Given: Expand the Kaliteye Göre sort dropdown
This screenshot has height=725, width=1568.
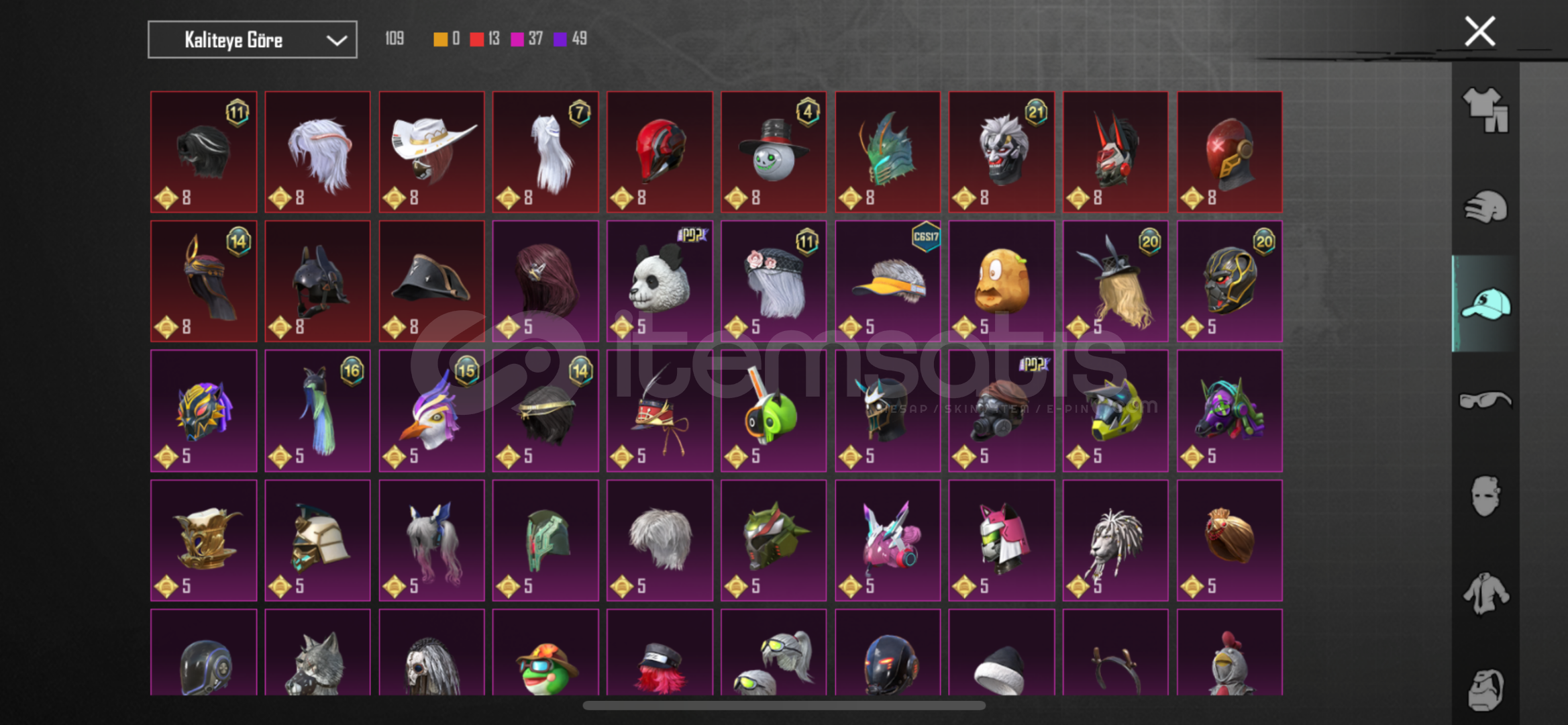Looking at the screenshot, I should point(252,40).
